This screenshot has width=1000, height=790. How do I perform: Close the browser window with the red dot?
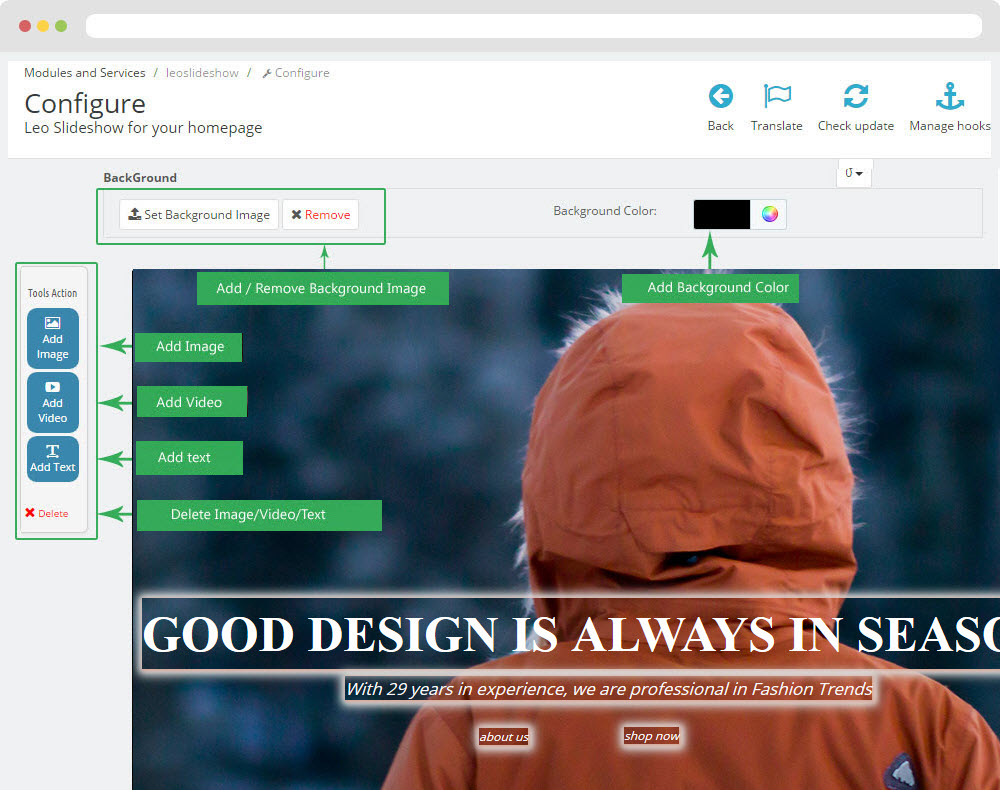pyautogui.click(x=25, y=26)
